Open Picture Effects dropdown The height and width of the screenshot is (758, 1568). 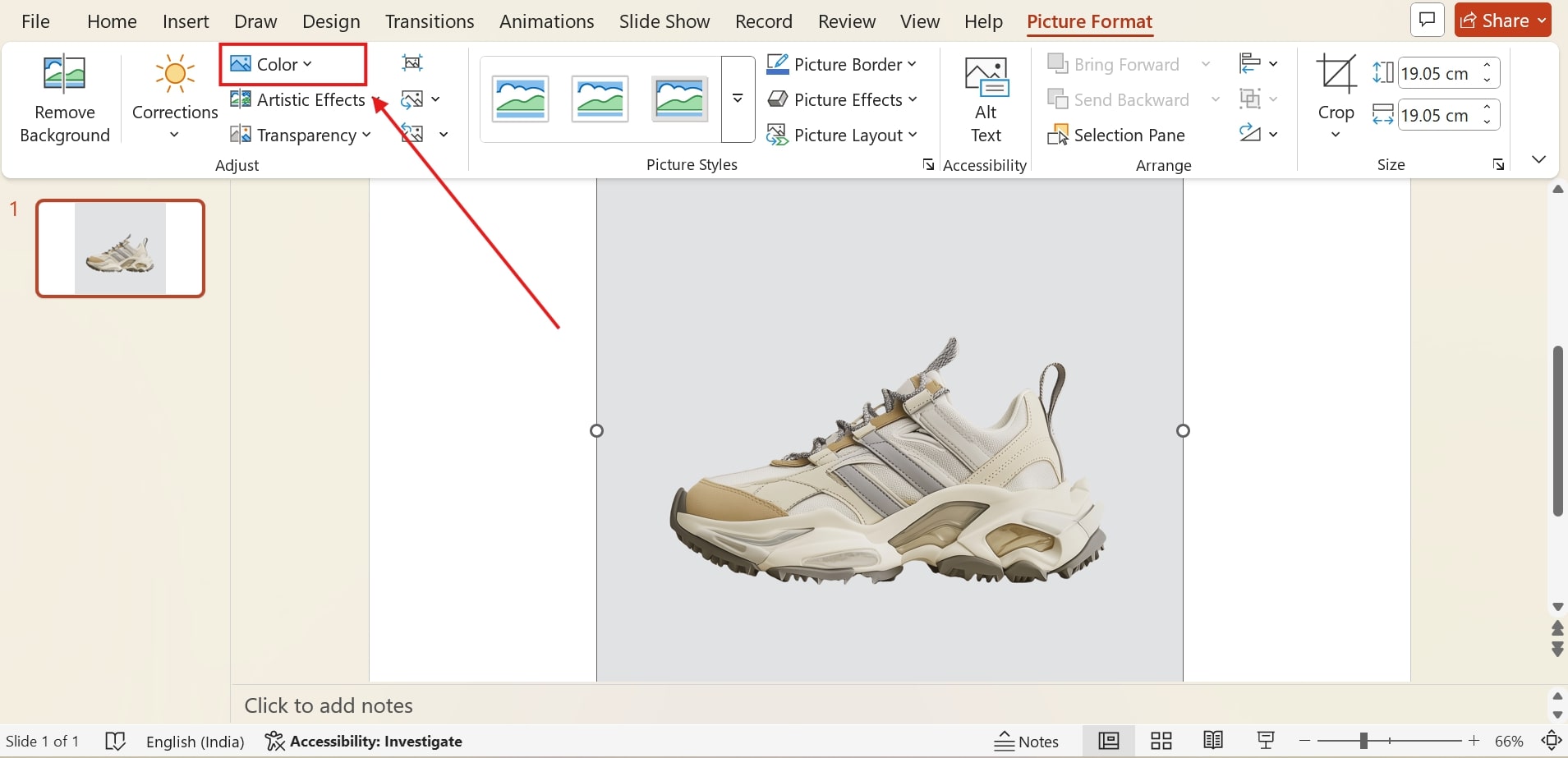coord(842,99)
